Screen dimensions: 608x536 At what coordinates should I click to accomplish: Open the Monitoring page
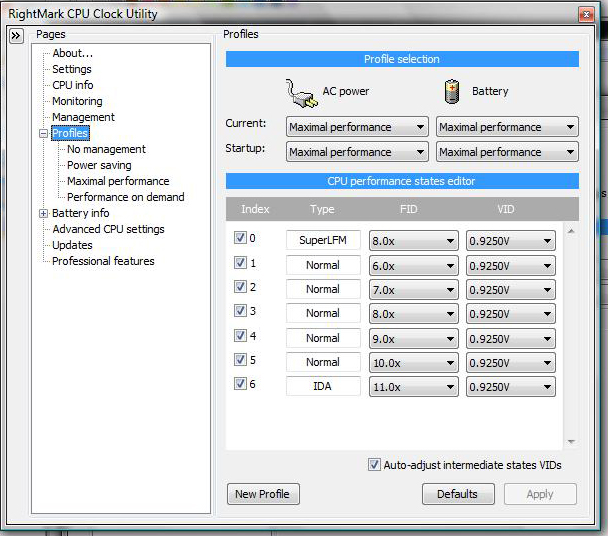78,101
